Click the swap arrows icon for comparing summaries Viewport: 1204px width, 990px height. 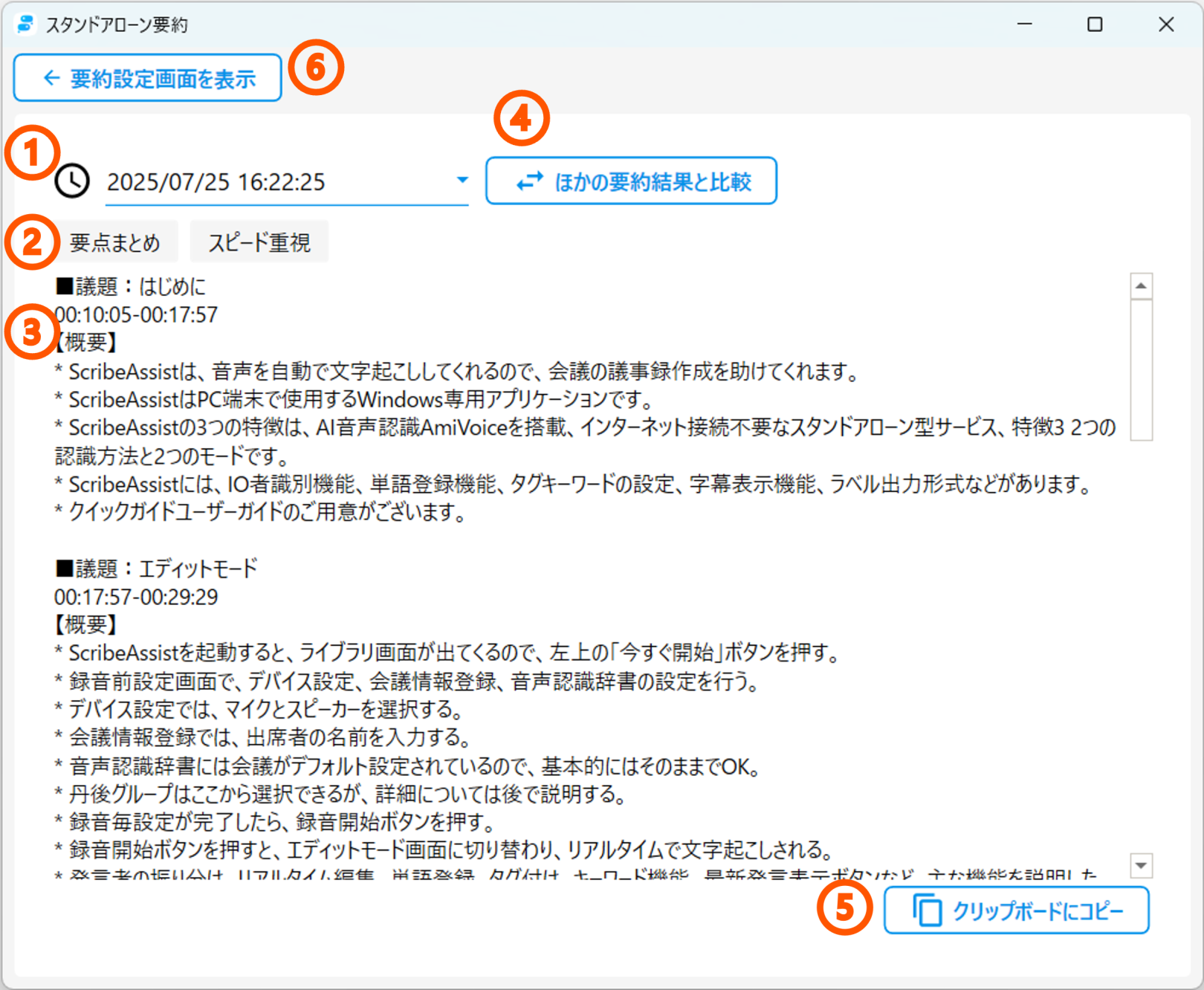pyautogui.click(x=530, y=181)
